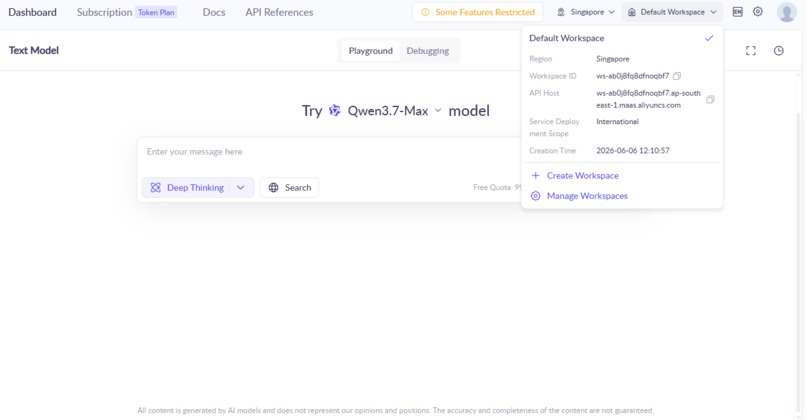806x420 pixels.
Task: Click Some Features Restricted notice
Action: (x=478, y=12)
